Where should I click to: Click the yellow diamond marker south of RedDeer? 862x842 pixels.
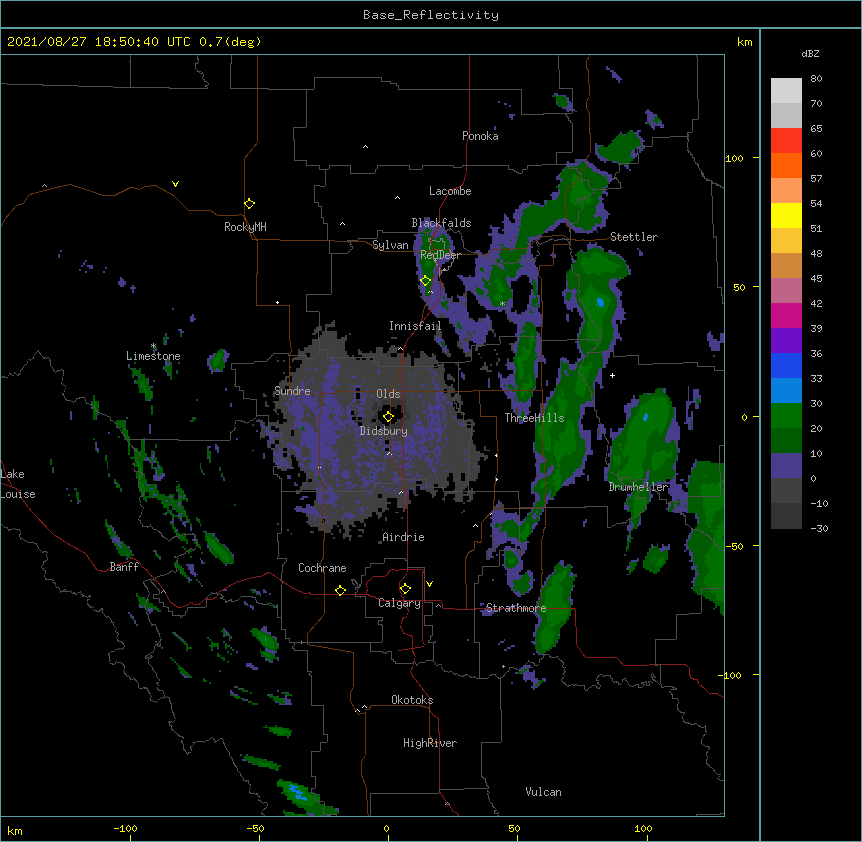point(426,281)
